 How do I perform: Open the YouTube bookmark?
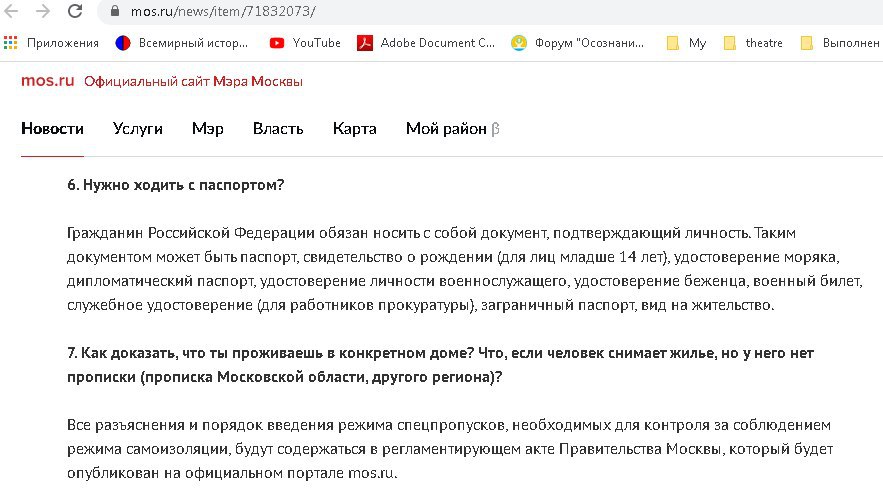(x=305, y=43)
